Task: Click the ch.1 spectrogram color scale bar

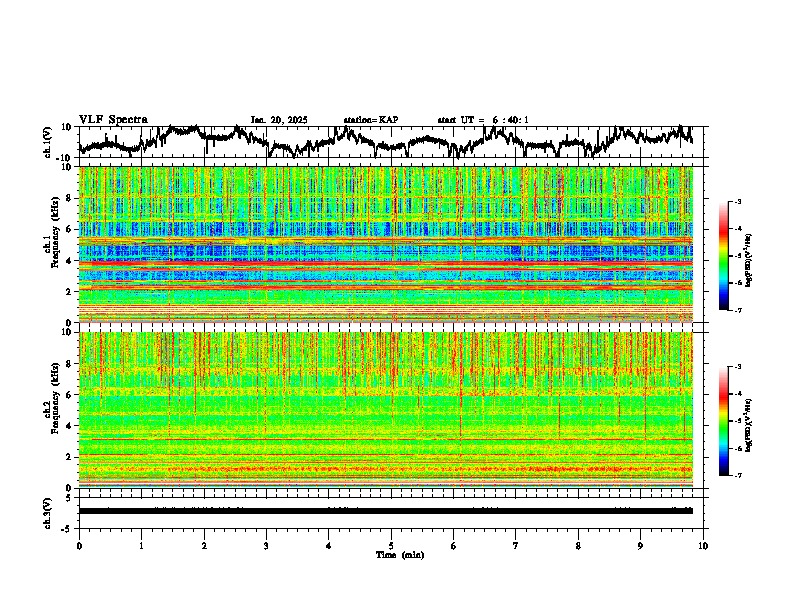Action: pos(723,256)
